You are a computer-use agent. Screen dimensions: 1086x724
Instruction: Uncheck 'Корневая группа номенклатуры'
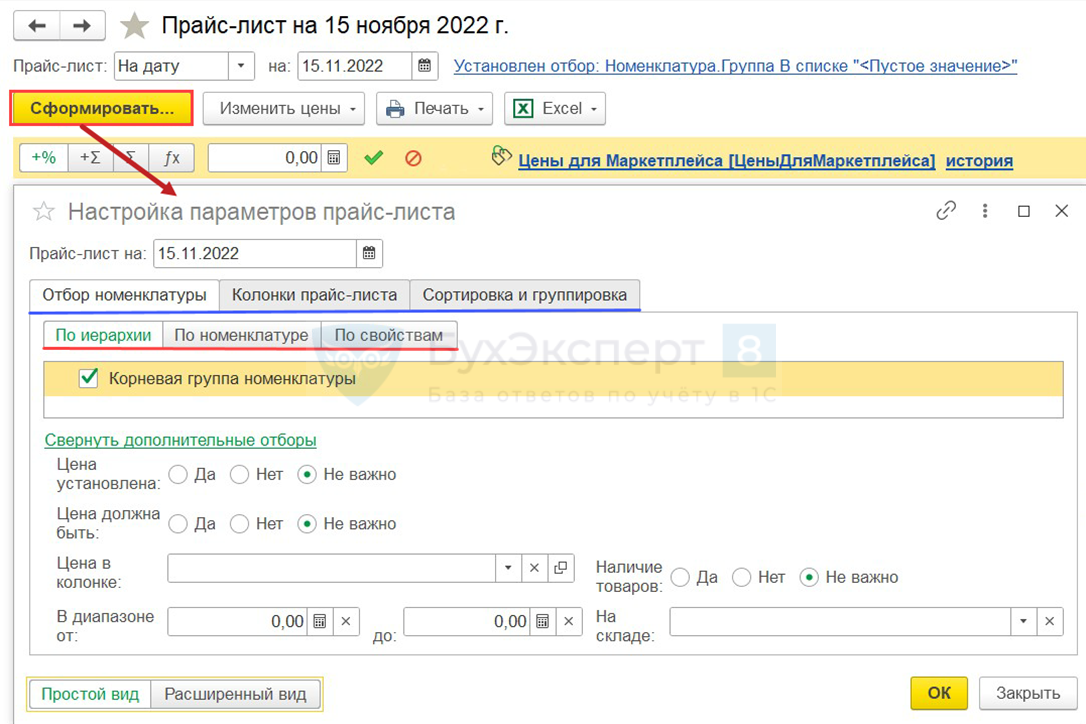[89, 378]
